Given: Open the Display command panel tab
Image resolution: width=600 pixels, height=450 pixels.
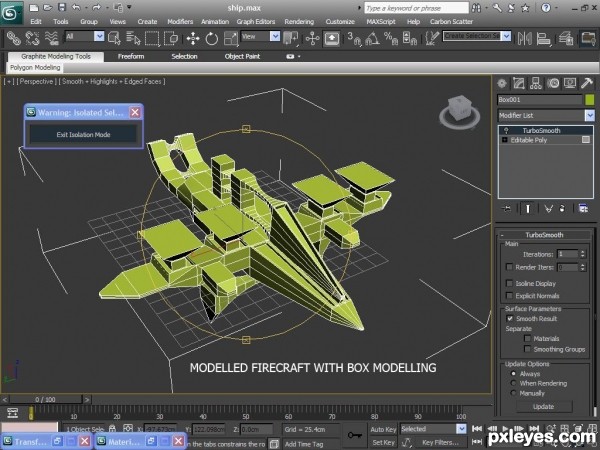Looking at the screenshot, I should point(570,83).
